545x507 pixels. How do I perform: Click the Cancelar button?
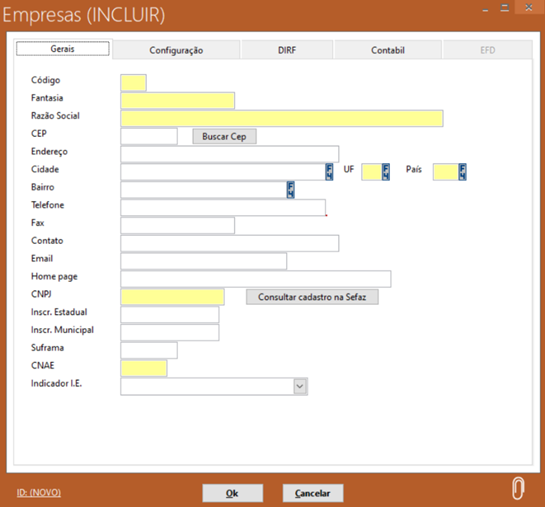pos(313,493)
